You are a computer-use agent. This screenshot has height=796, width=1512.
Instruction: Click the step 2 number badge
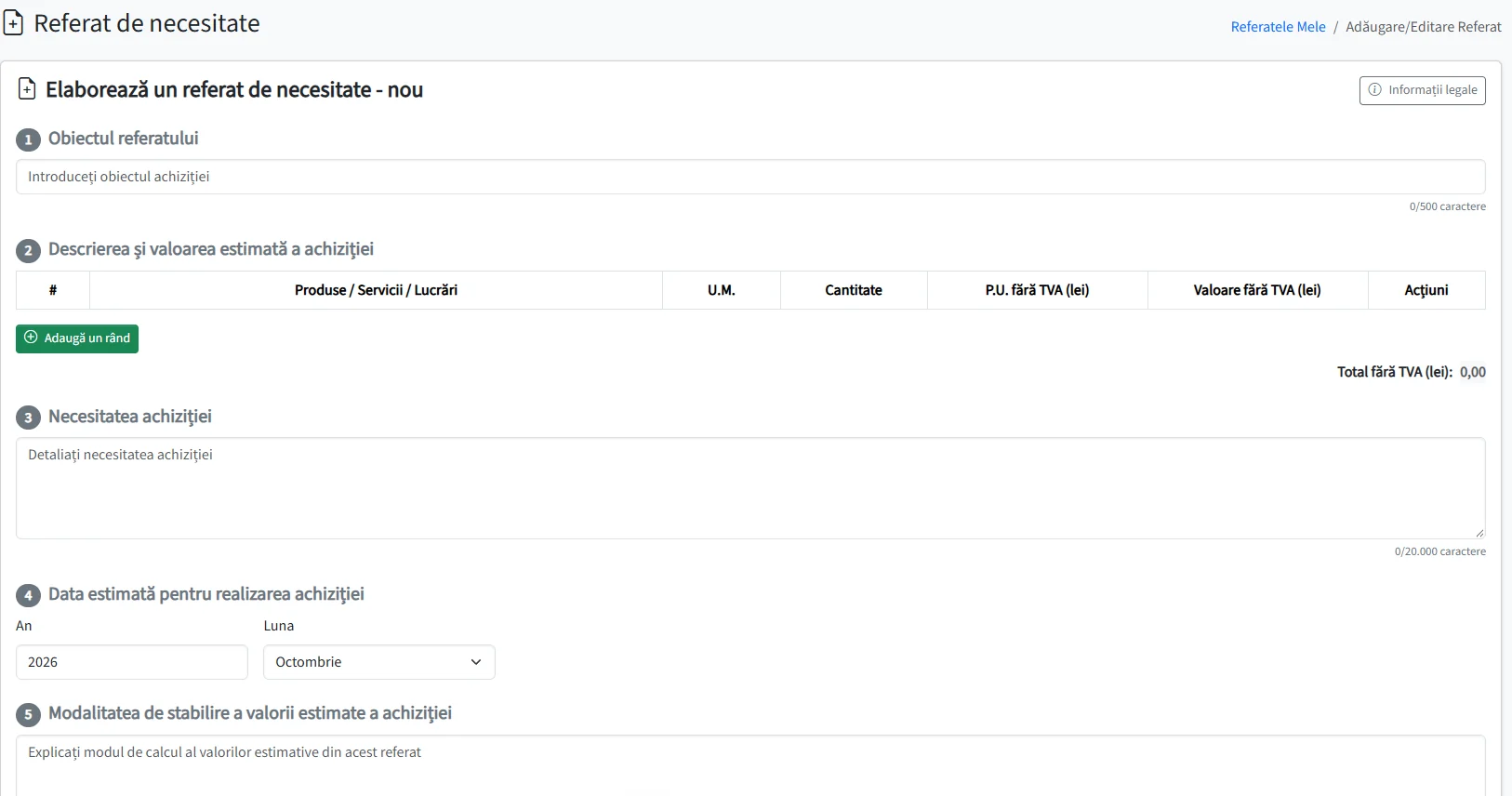[x=28, y=250]
